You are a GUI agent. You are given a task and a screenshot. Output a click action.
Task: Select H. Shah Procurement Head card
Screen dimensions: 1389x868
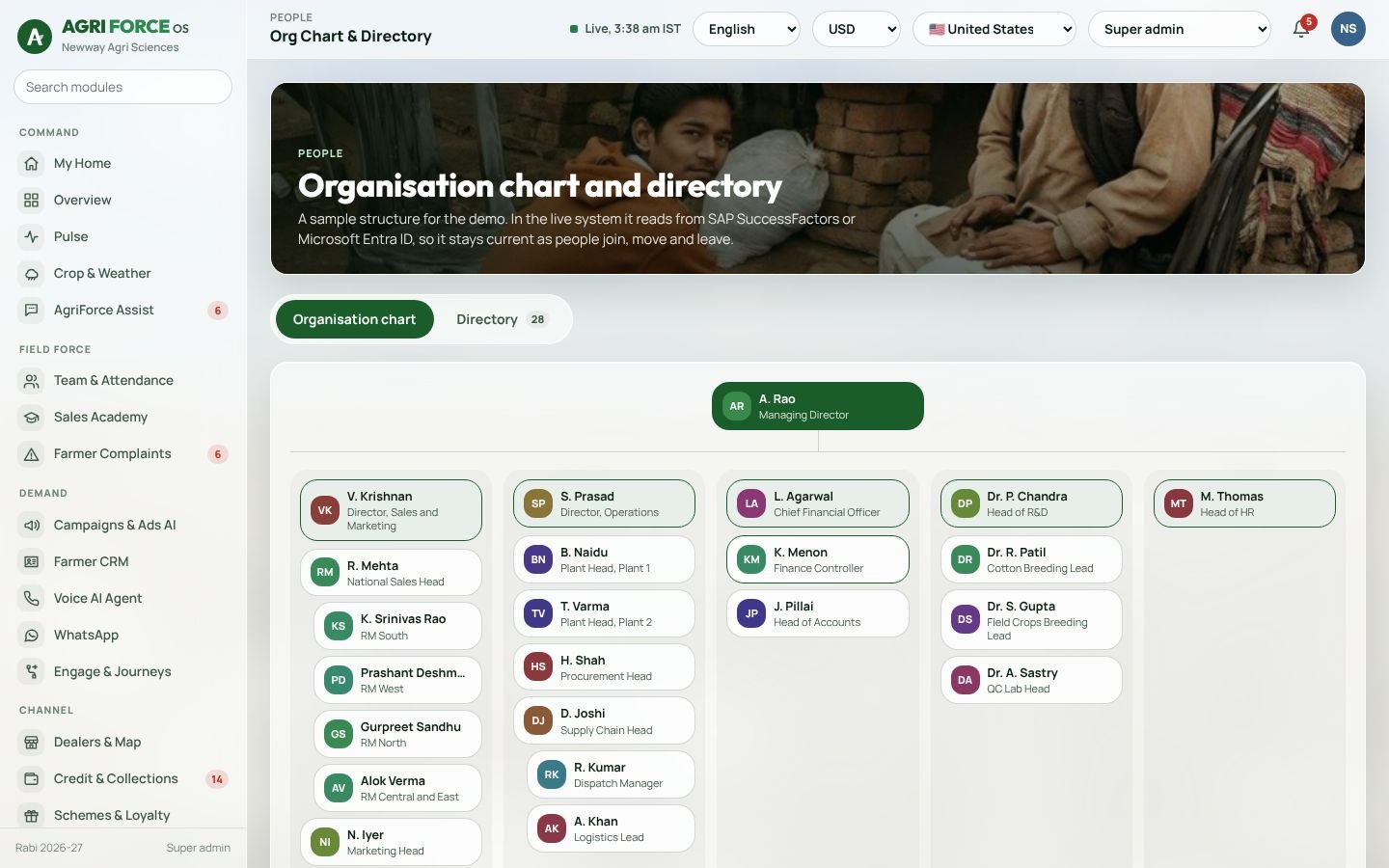click(604, 667)
